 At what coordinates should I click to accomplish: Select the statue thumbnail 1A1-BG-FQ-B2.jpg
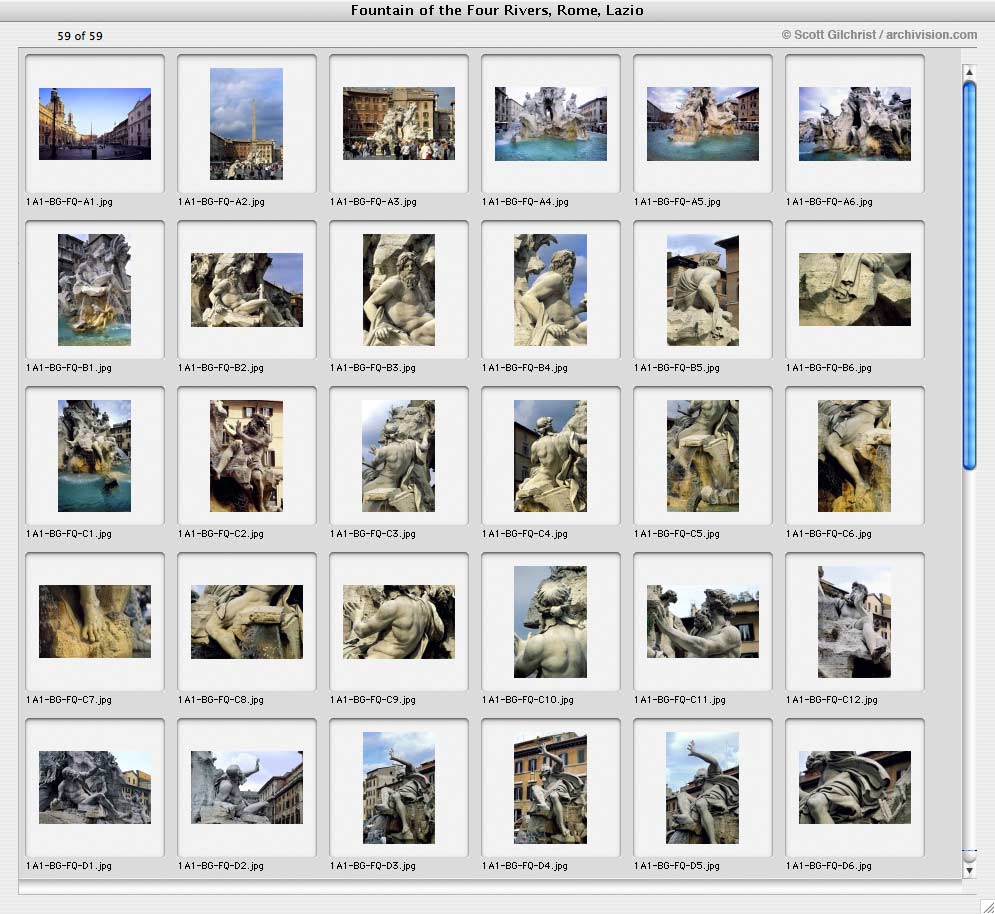(x=246, y=290)
